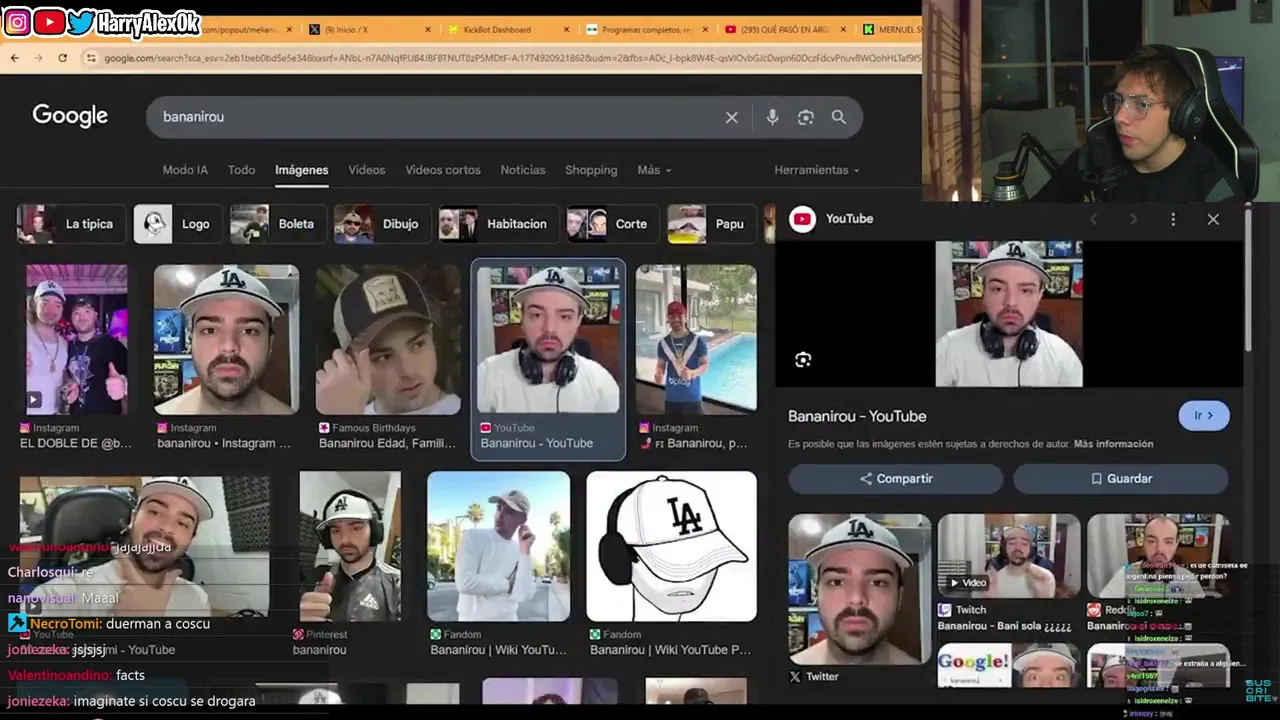1280x720 pixels.
Task: Click the magnifier search icon
Action: click(x=839, y=117)
